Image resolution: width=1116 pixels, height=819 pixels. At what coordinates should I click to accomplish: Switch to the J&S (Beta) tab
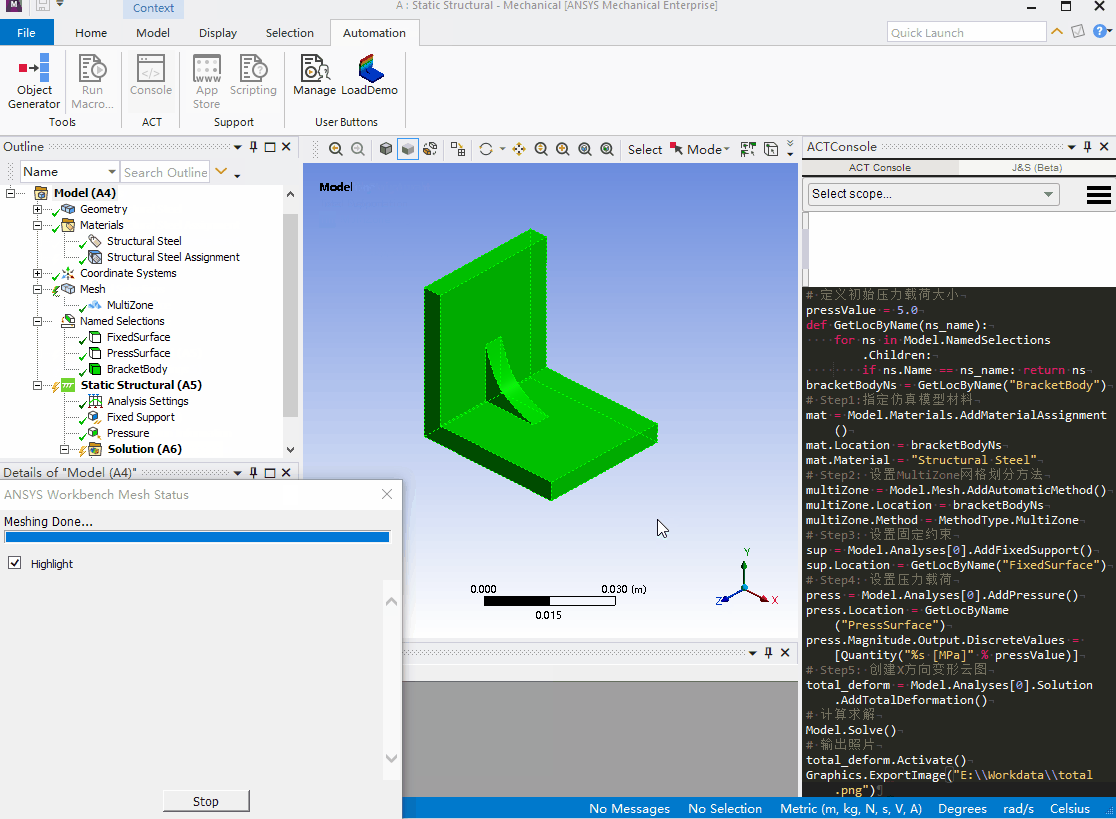pos(1037,168)
